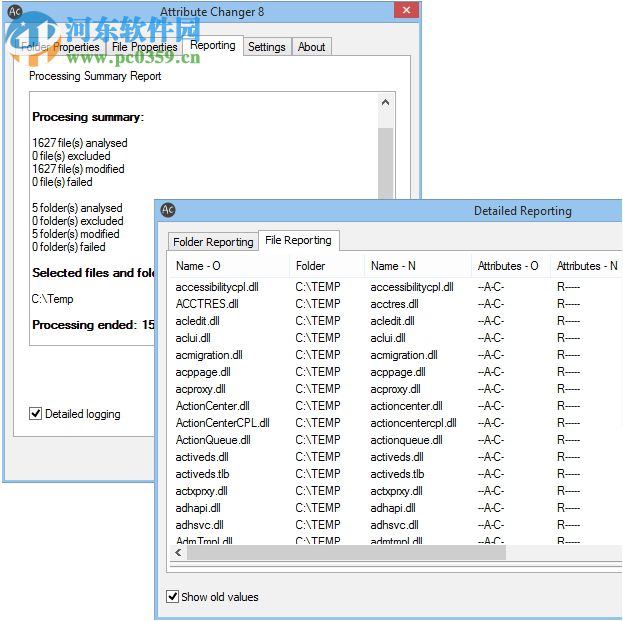
Task: Click the "Procesing summary:" heading
Action: tap(88, 117)
